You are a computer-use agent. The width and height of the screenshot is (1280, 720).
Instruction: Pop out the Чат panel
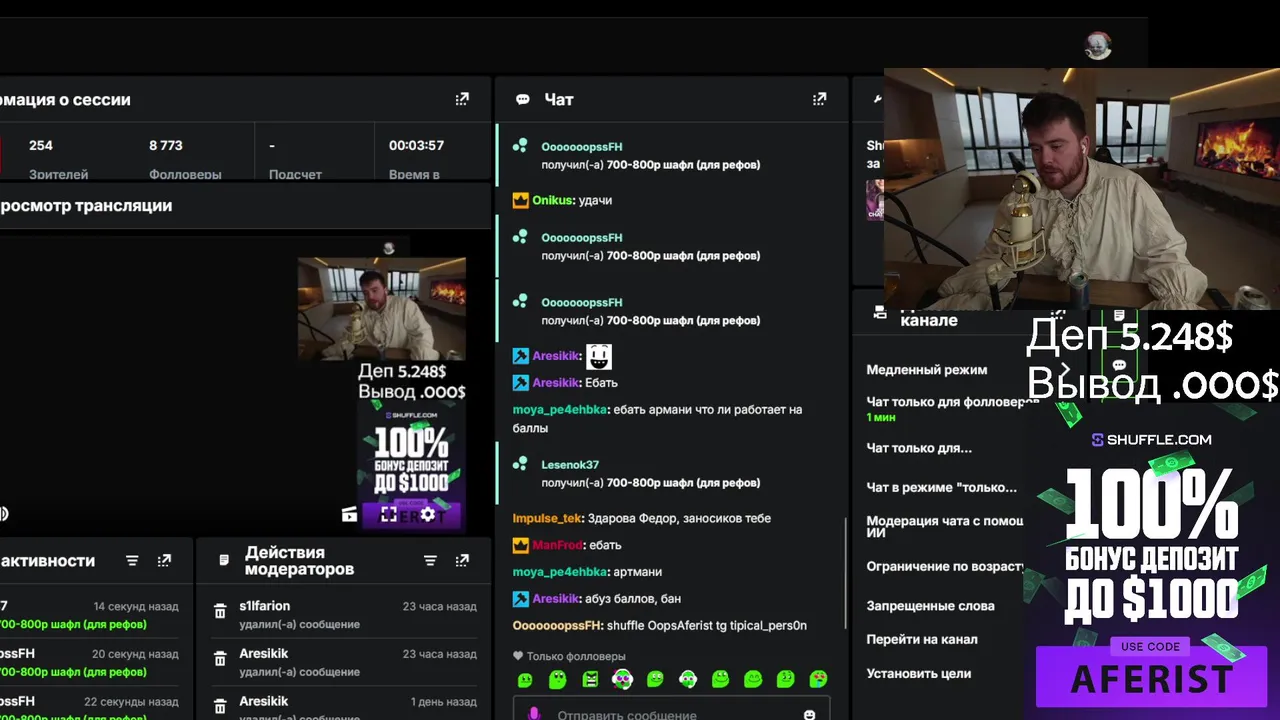819,99
